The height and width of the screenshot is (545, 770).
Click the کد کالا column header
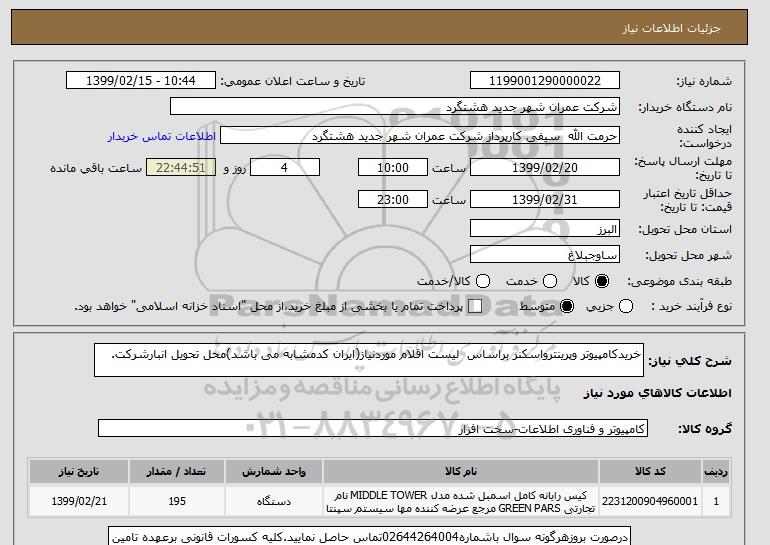click(650, 471)
